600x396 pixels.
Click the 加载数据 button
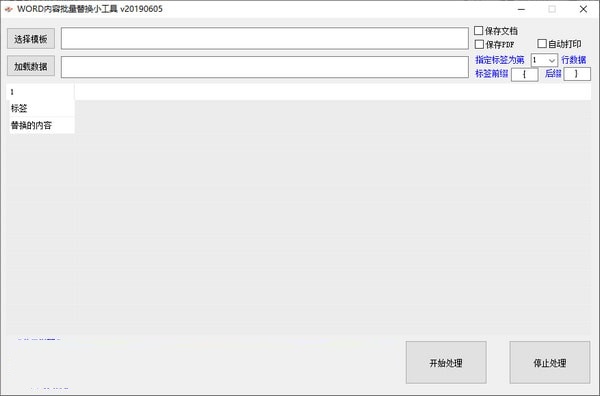[x=31, y=66]
